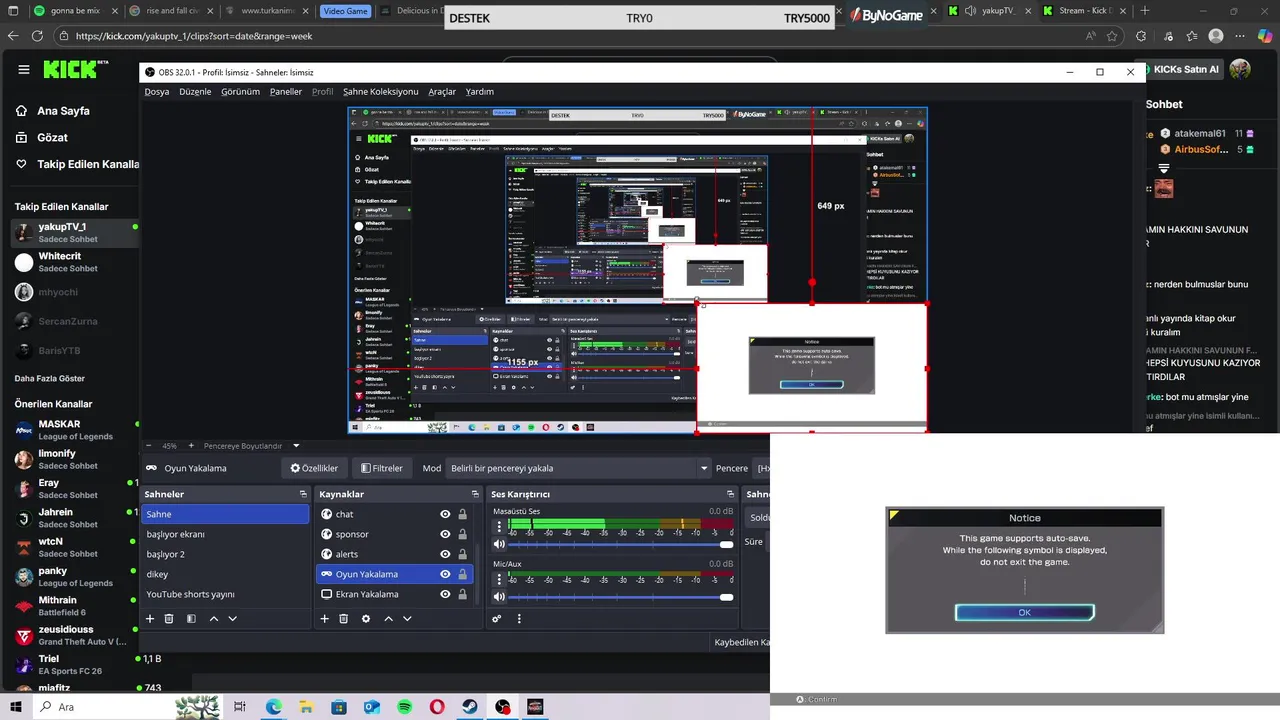Open Görünüm menu in OBS
1280x720 pixels.
click(x=240, y=91)
